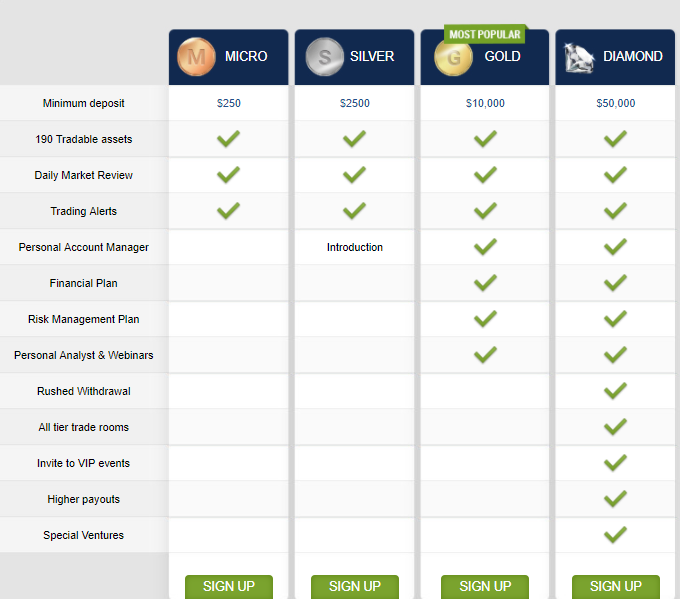Click Gold's Financial Plan checkmark
680x599 pixels.
[x=485, y=283]
